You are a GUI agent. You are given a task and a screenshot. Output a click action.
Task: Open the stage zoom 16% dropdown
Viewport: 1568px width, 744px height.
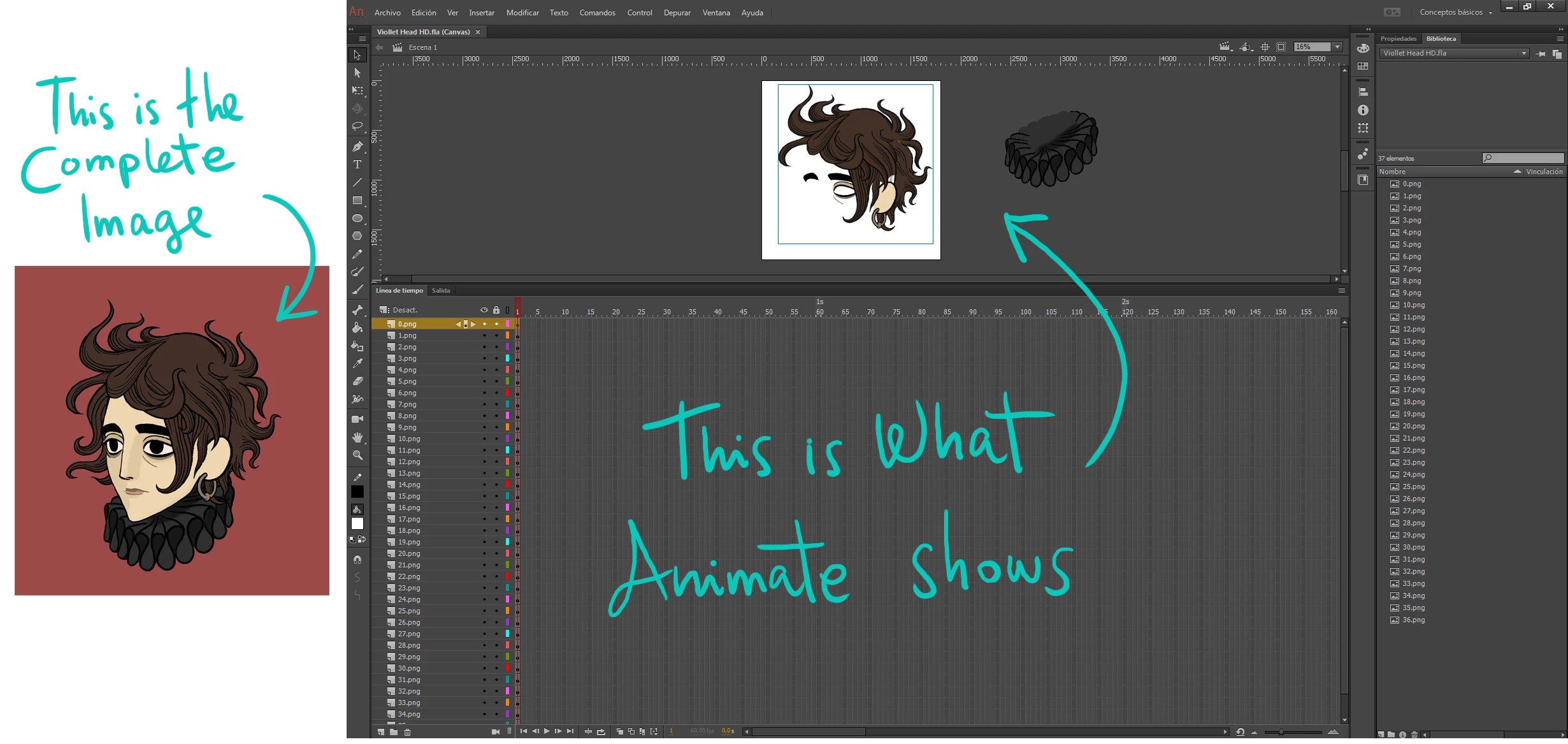coord(1337,47)
